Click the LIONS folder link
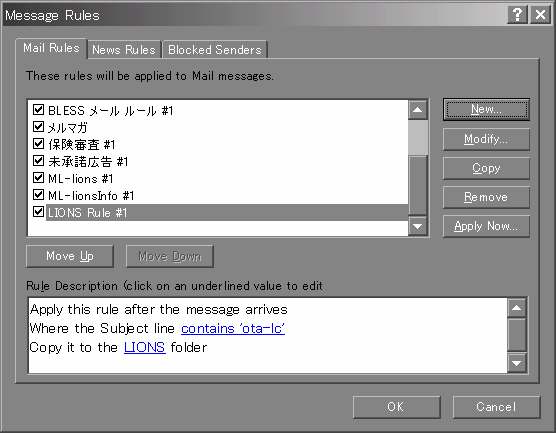 pyautogui.click(x=145, y=348)
